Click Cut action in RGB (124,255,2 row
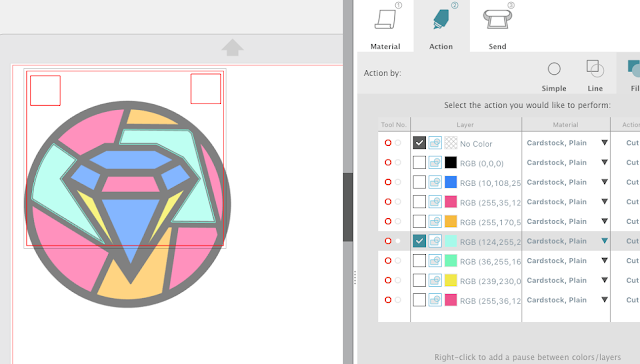640x364 pixels. coord(632,241)
